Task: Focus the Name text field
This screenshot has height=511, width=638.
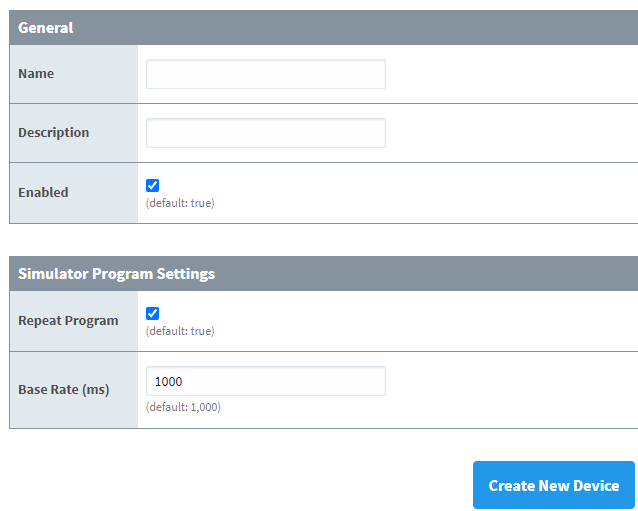Action: (265, 74)
